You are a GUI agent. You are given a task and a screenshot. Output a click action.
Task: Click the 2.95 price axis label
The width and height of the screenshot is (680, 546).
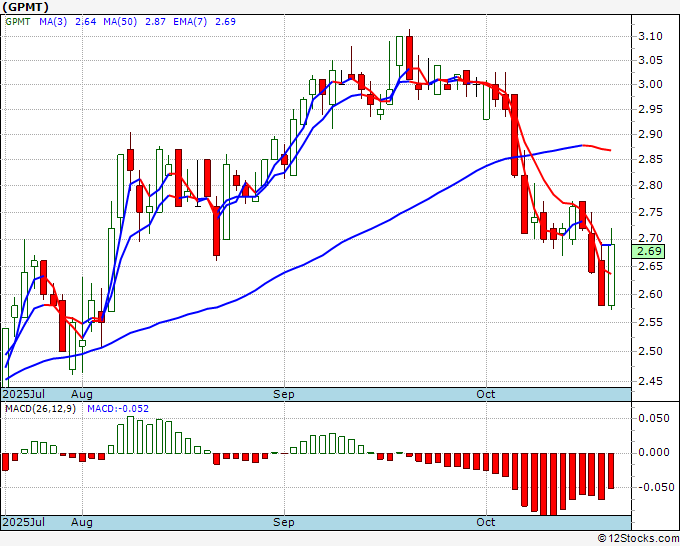pos(651,109)
